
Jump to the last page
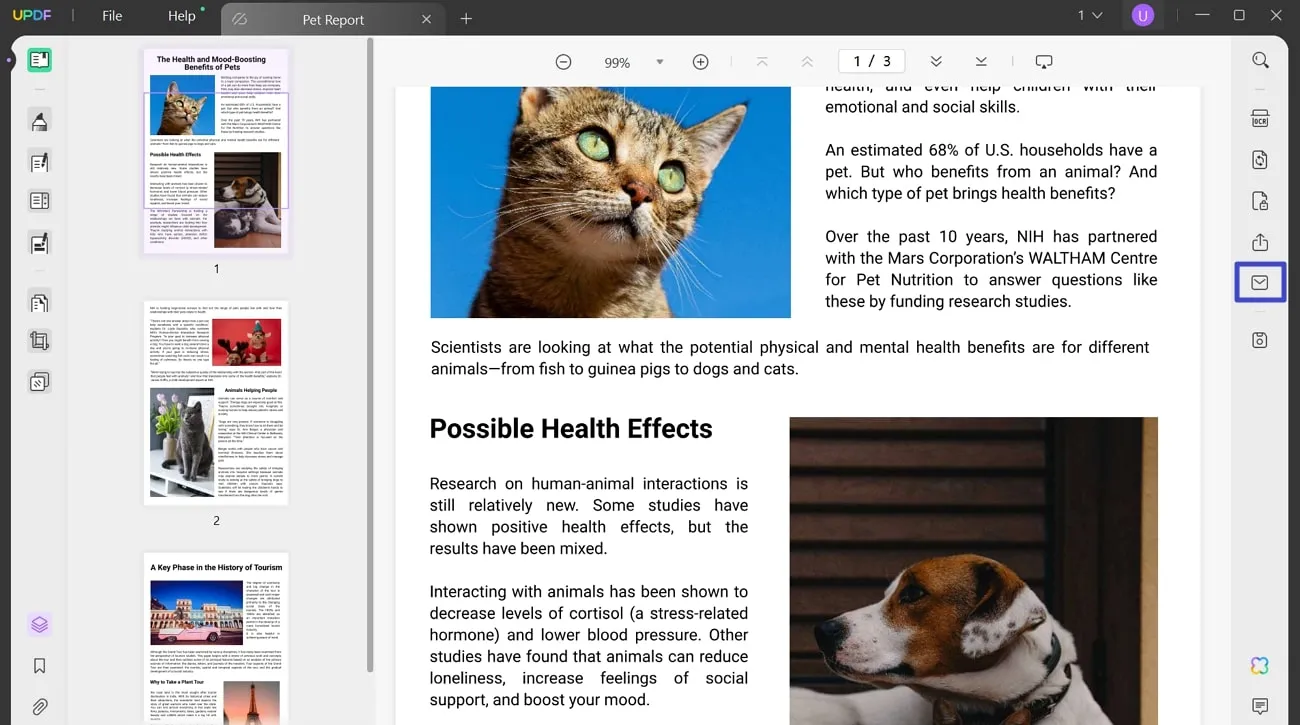pyautogui.click(x=981, y=62)
